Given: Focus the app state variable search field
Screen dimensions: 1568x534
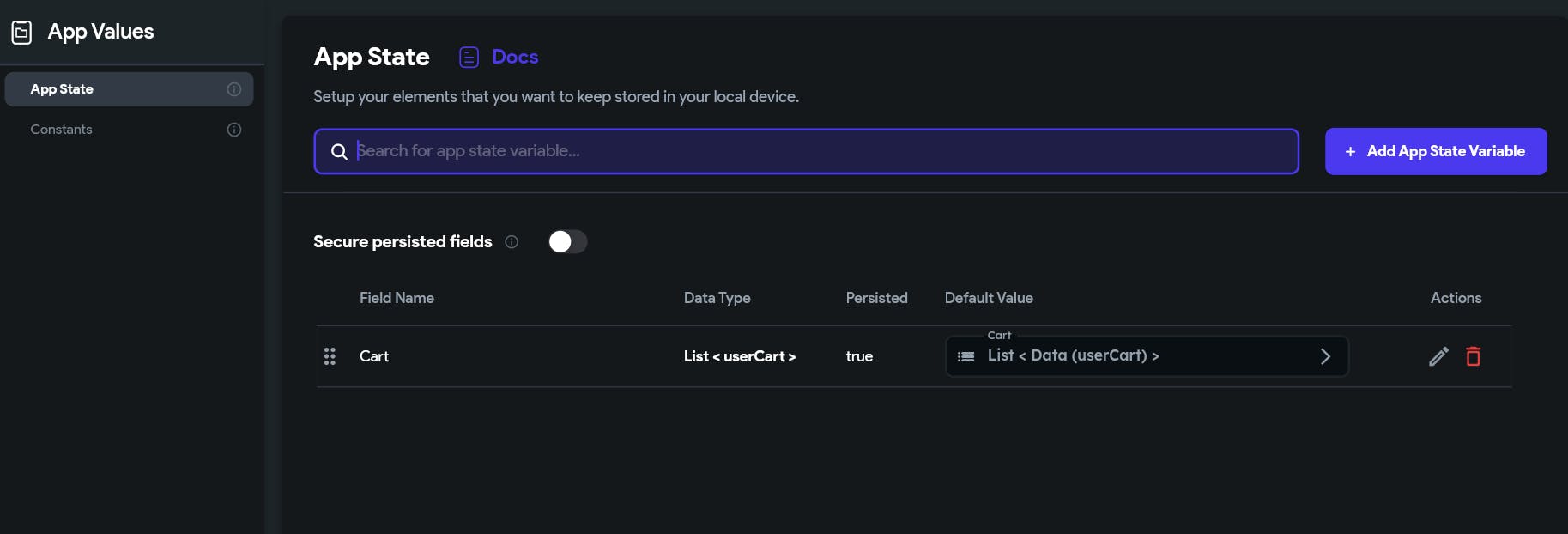Looking at the screenshot, I should pos(815,151).
